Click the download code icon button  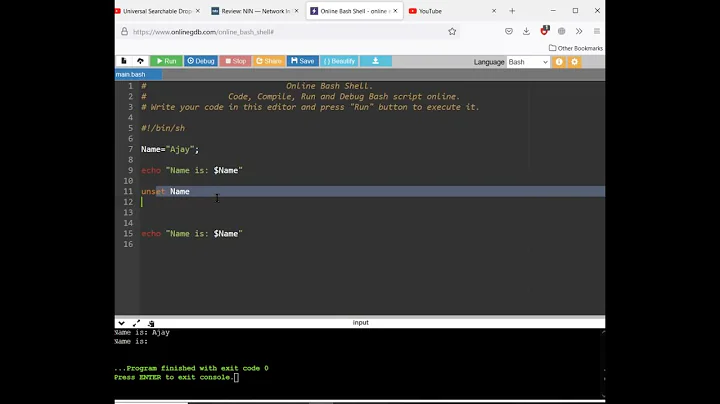(x=376, y=61)
